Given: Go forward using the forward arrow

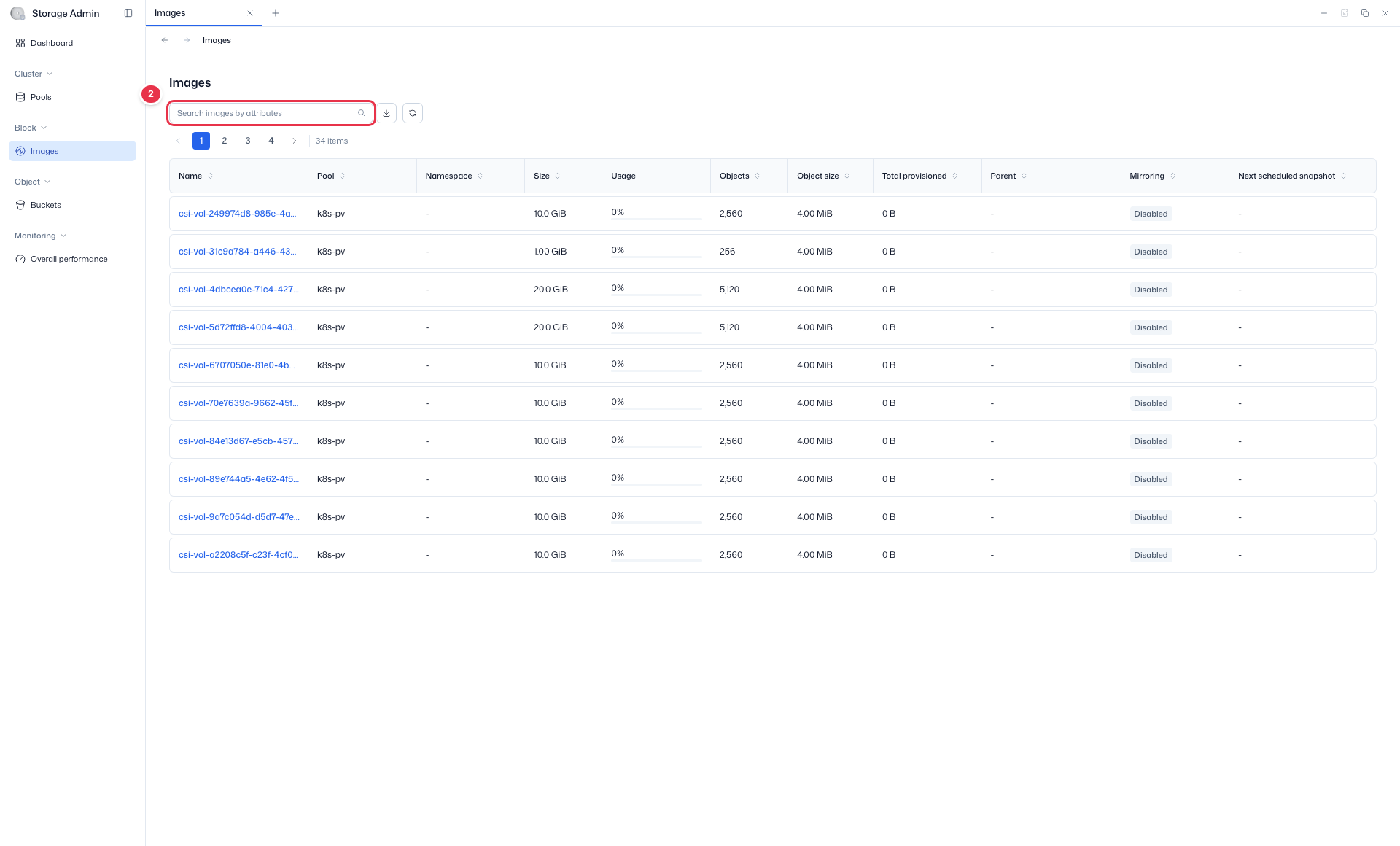Looking at the screenshot, I should (187, 40).
